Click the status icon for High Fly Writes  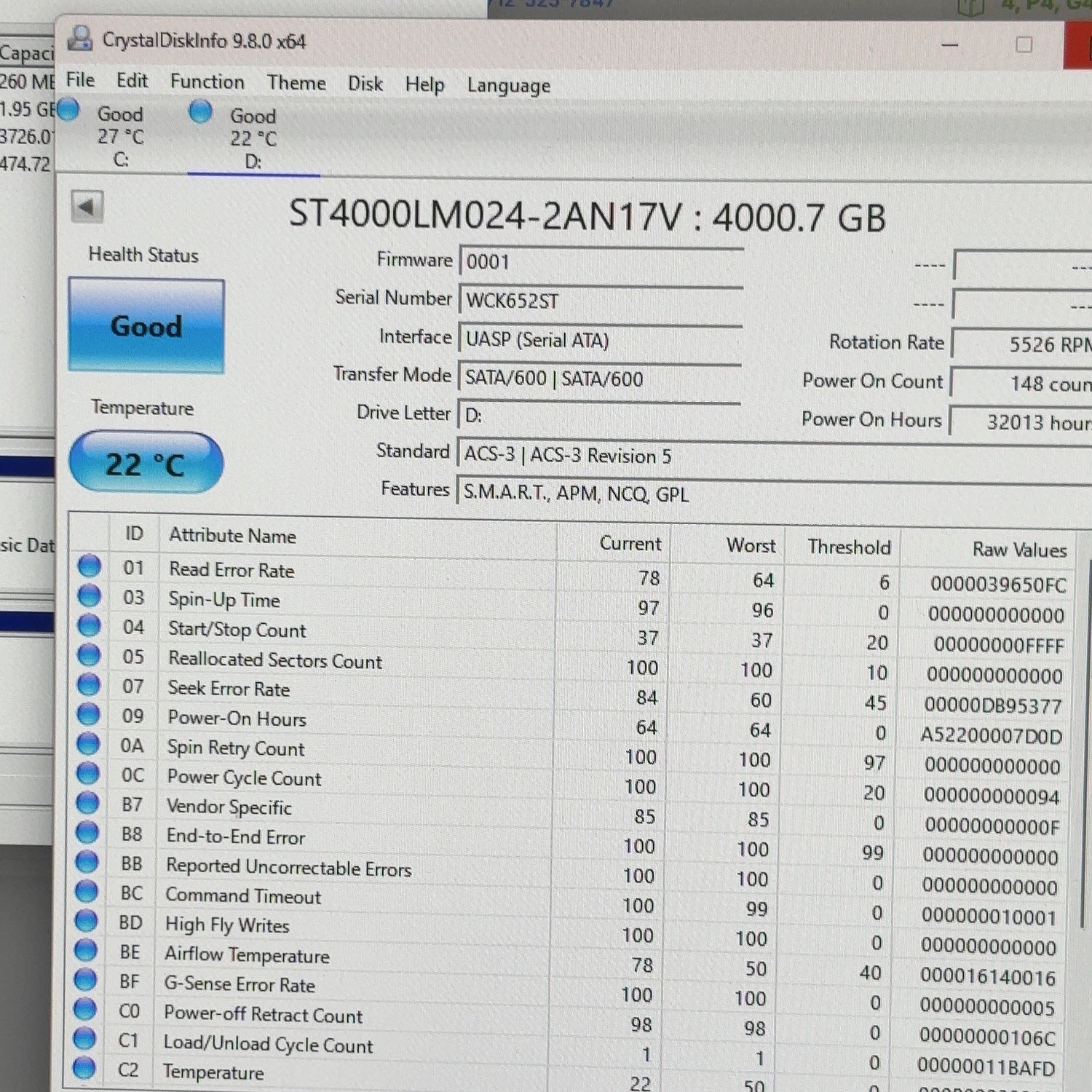click(x=86, y=920)
